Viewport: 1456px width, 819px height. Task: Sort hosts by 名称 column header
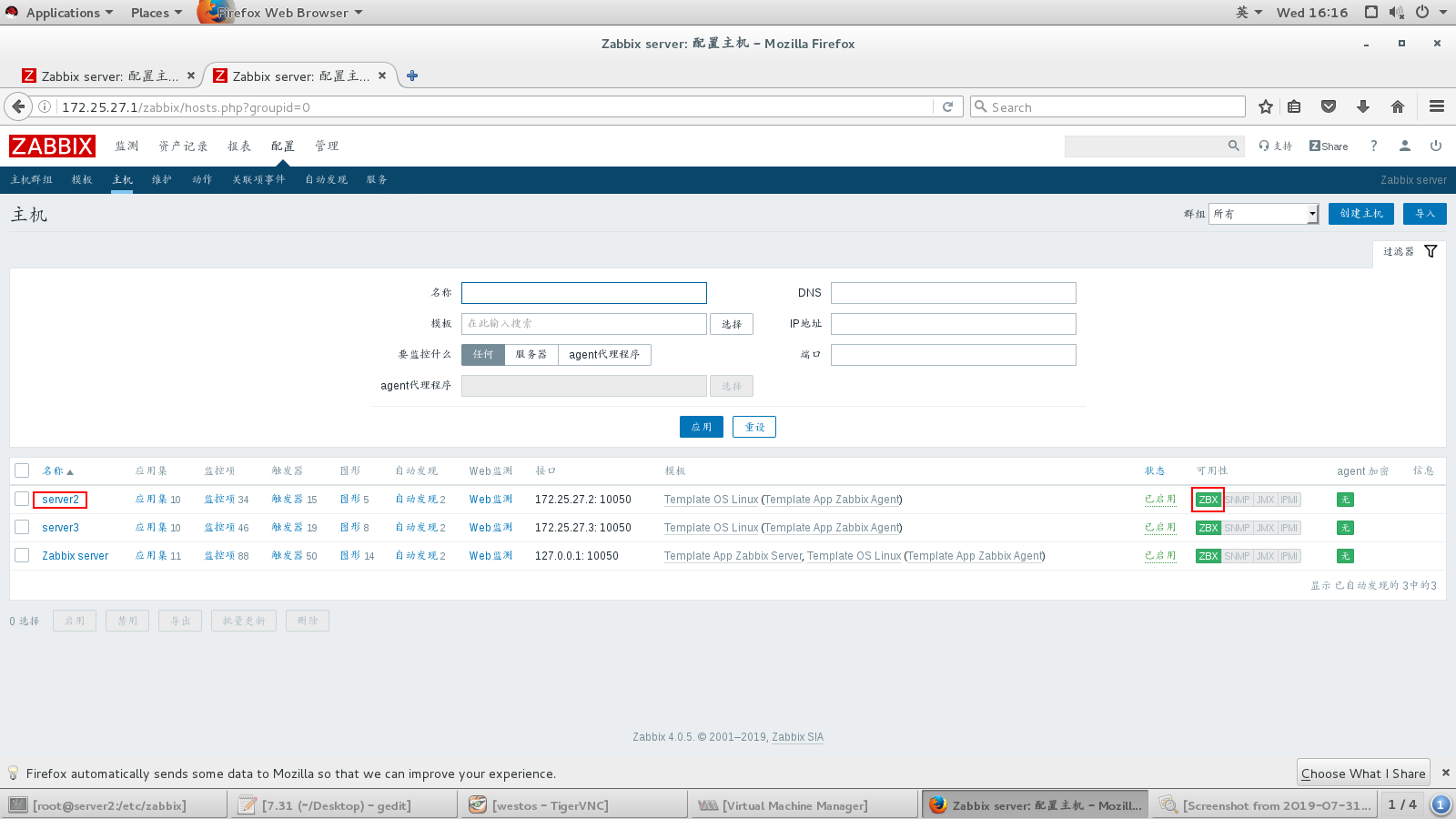(57, 470)
